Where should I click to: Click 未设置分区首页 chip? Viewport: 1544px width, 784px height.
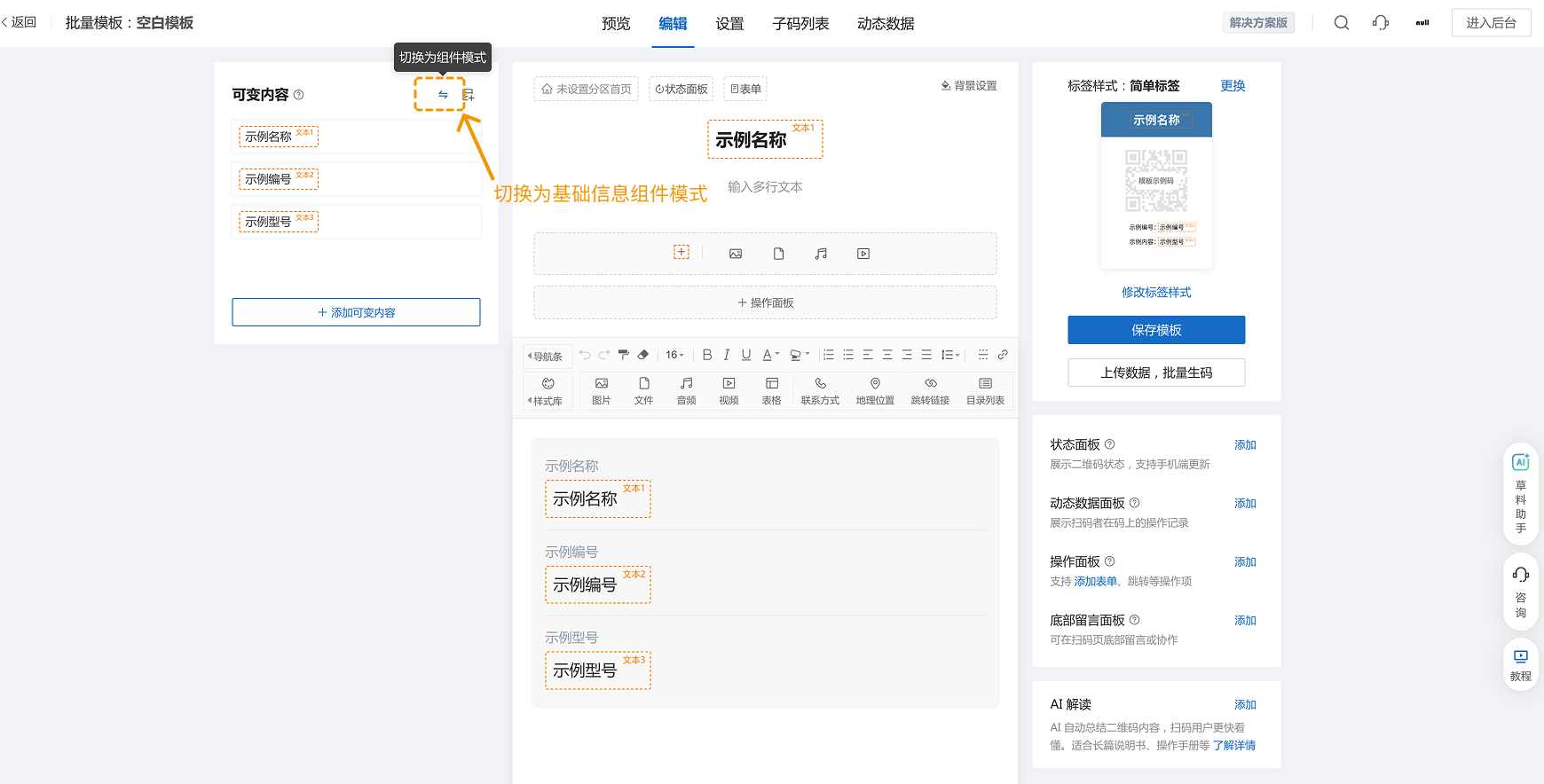click(587, 89)
